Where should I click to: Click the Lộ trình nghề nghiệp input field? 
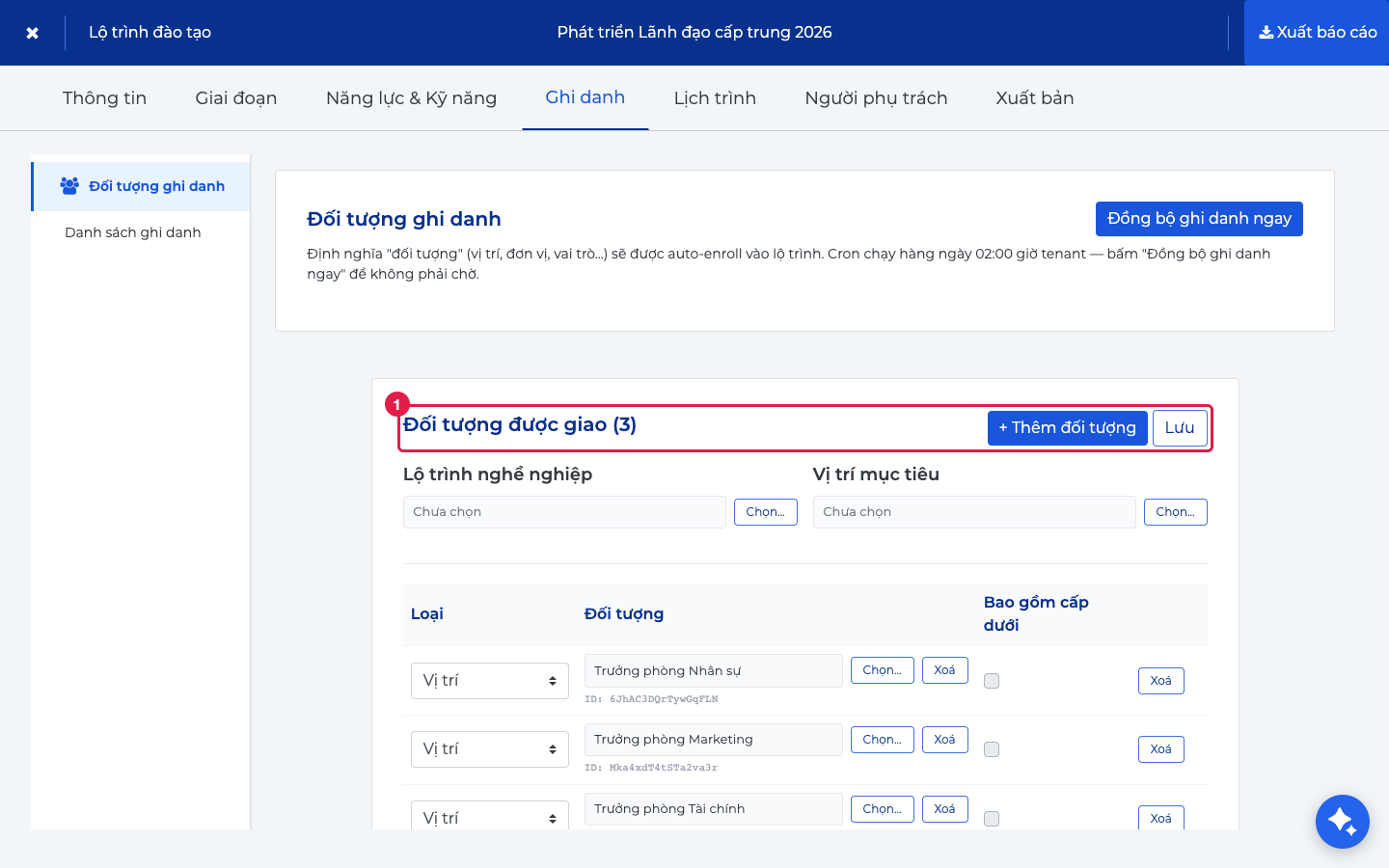[x=564, y=512]
